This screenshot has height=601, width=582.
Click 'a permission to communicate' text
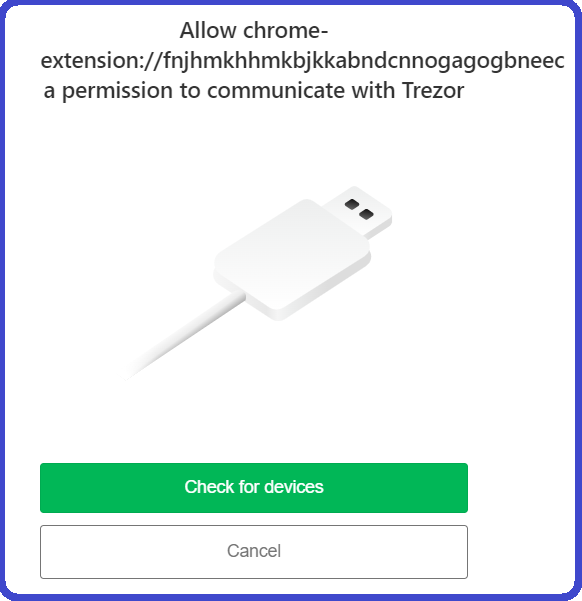click(196, 92)
